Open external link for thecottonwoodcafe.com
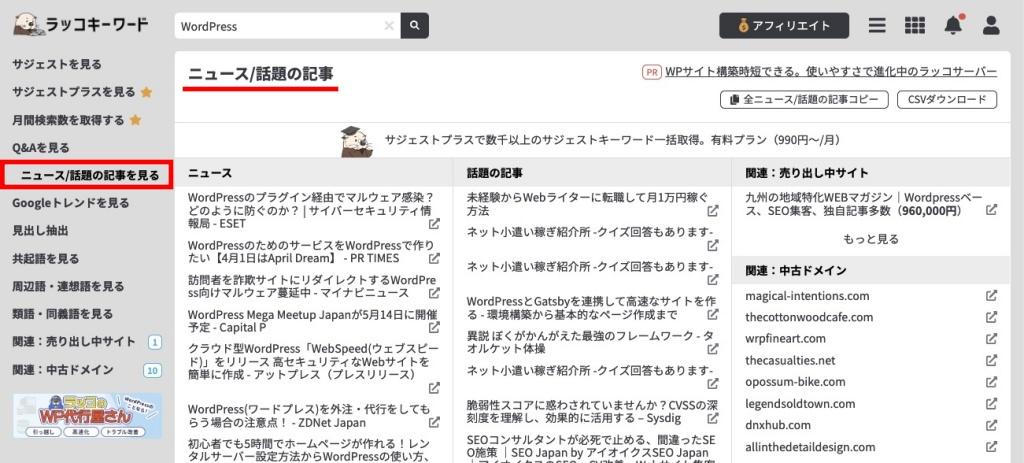1024x463 pixels. click(x=991, y=317)
